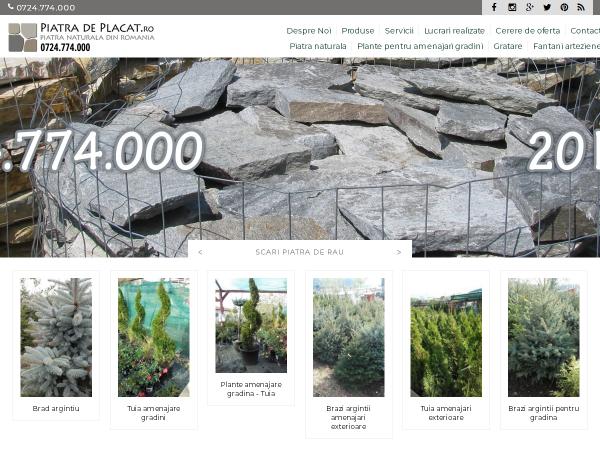Open the Pinterest social icon
The height and width of the screenshot is (450, 600).
pyautogui.click(x=564, y=7)
